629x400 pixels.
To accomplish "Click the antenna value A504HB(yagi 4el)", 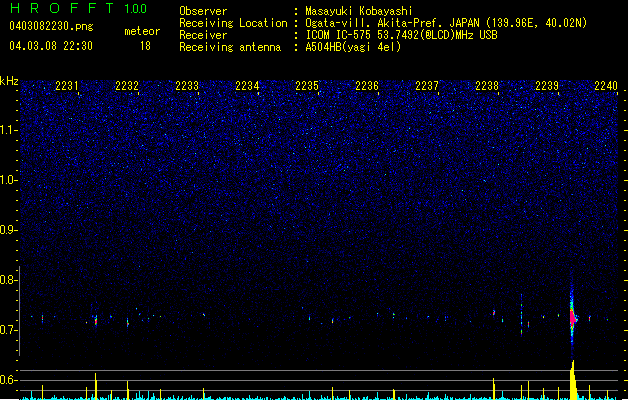I will (x=353, y=47).
